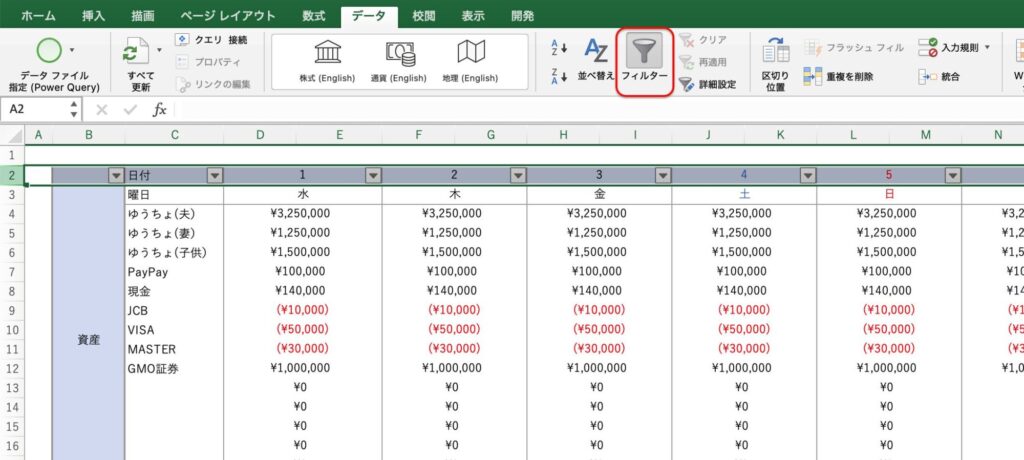Viewport: 1024px width, 460px height.
Task: Open the filter dropdown in column B header
Action: coord(114,175)
